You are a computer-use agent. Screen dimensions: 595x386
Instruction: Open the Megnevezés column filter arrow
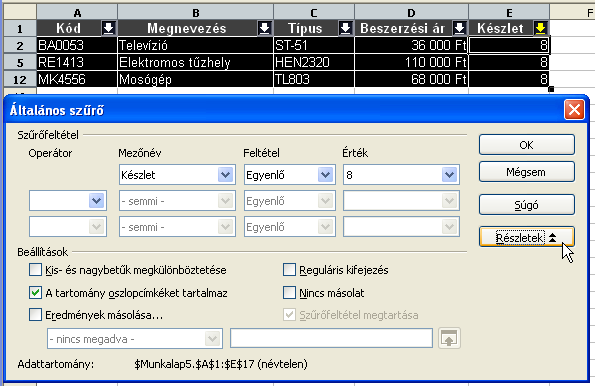coord(264,28)
